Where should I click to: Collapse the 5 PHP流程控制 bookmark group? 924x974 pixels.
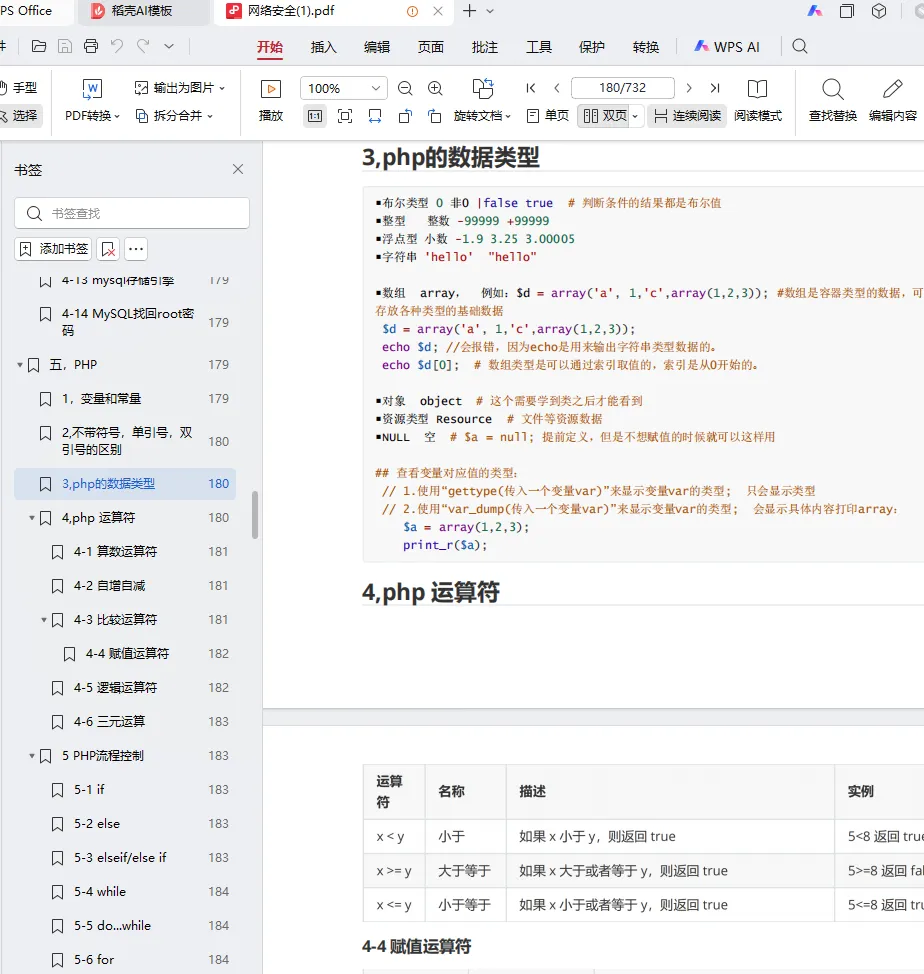(32, 756)
